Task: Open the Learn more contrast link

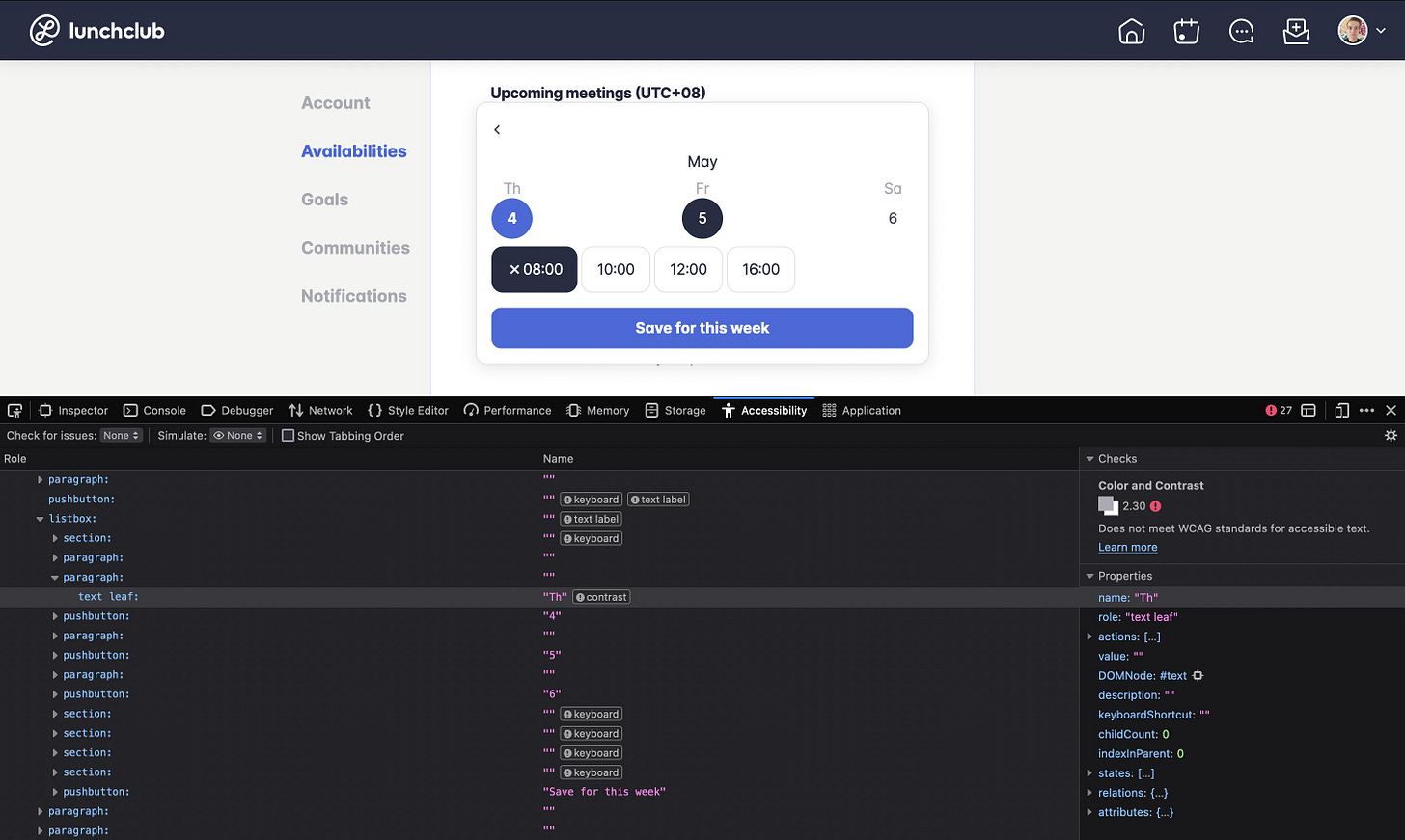Action: point(1126,547)
